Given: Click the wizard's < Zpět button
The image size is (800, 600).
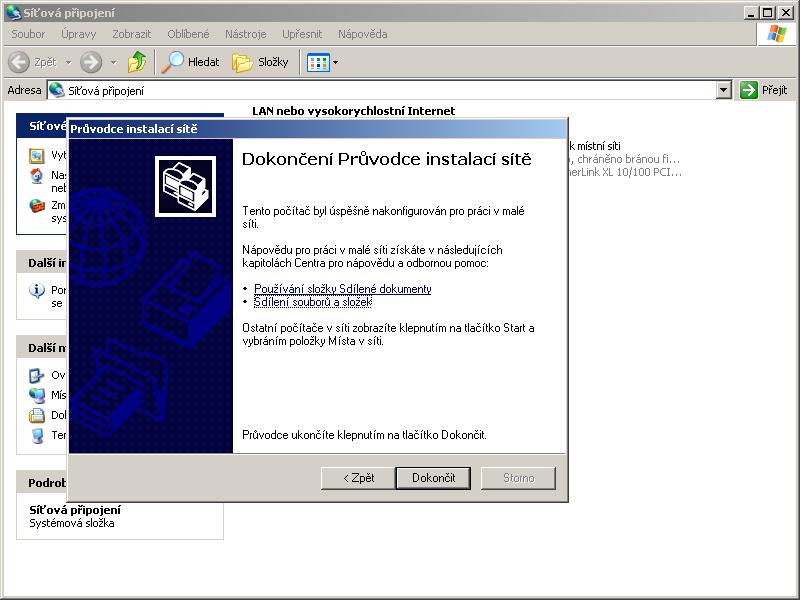Looking at the screenshot, I should 357,478.
